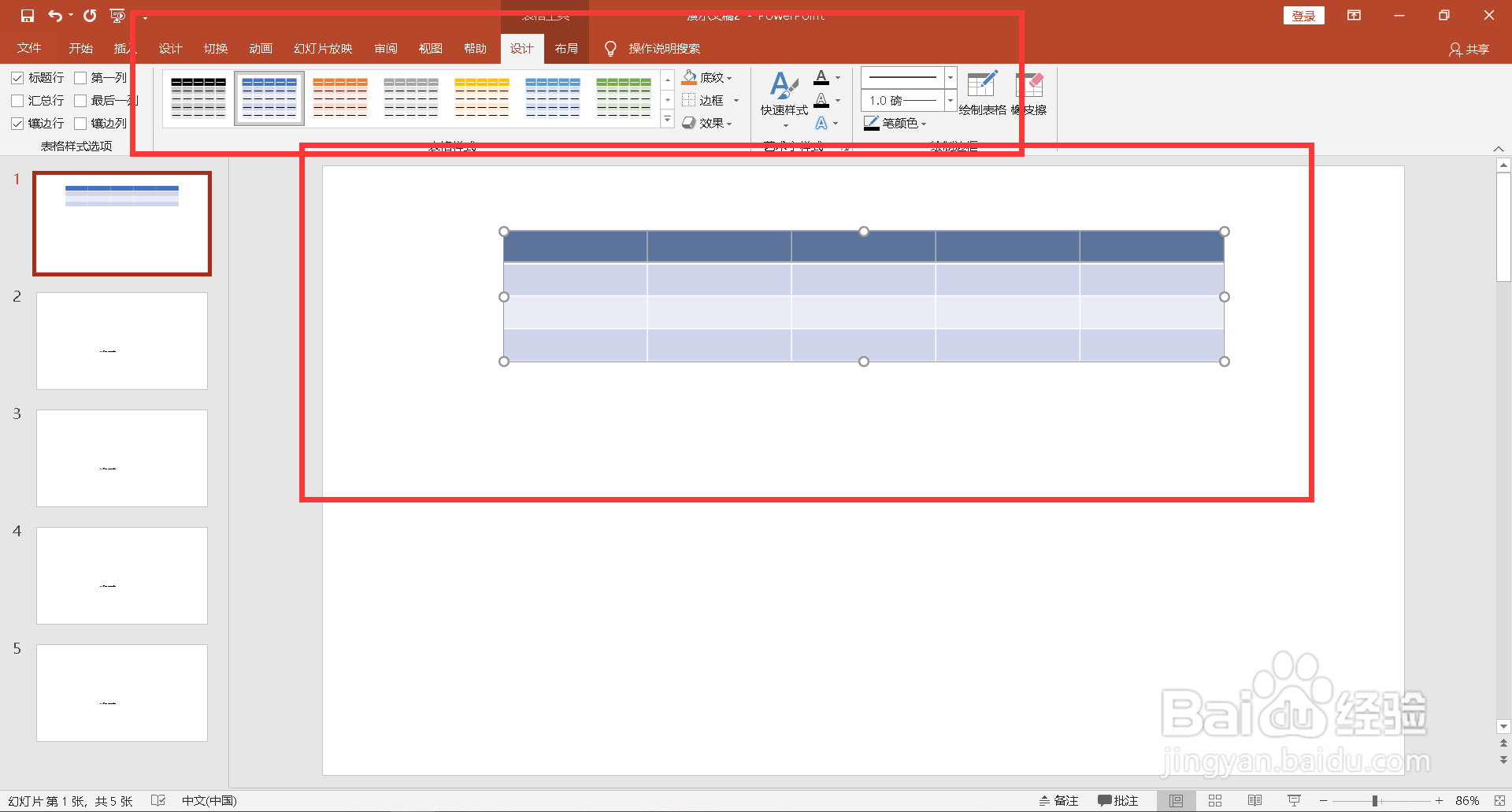Image resolution: width=1512 pixels, height=812 pixels.
Task: Click the lightbulb tell-me icon
Action: click(610, 49)
